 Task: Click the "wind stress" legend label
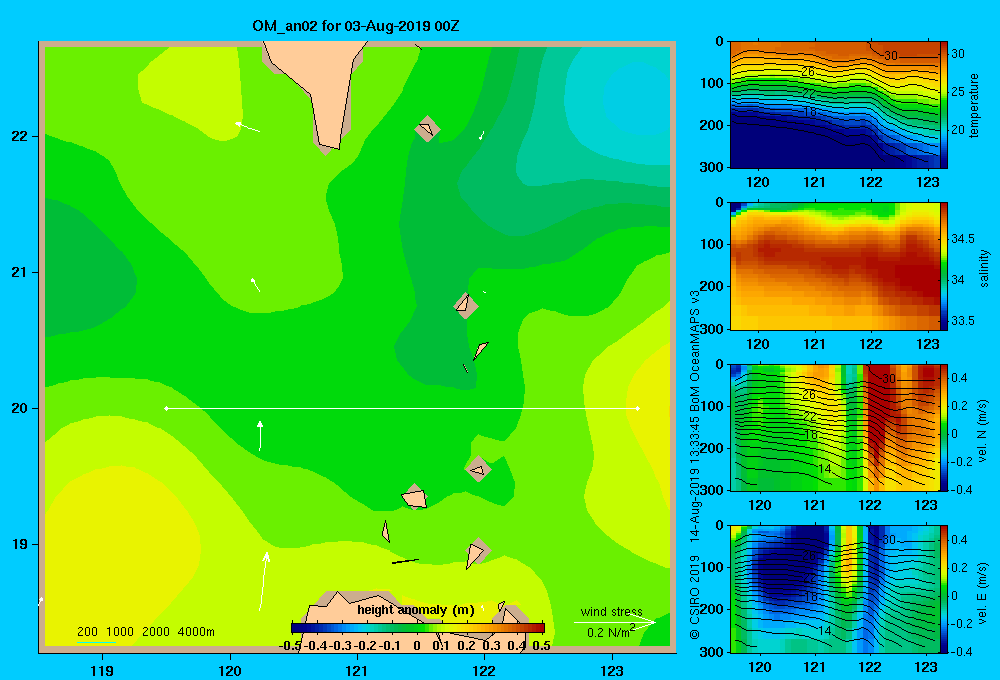pyautogui.click(x=611, y=611)
